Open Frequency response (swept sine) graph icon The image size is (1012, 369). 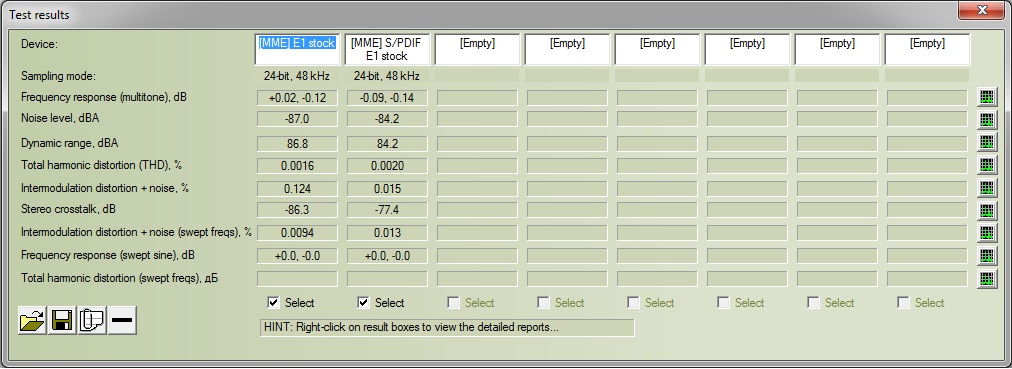tap(987, 255)
